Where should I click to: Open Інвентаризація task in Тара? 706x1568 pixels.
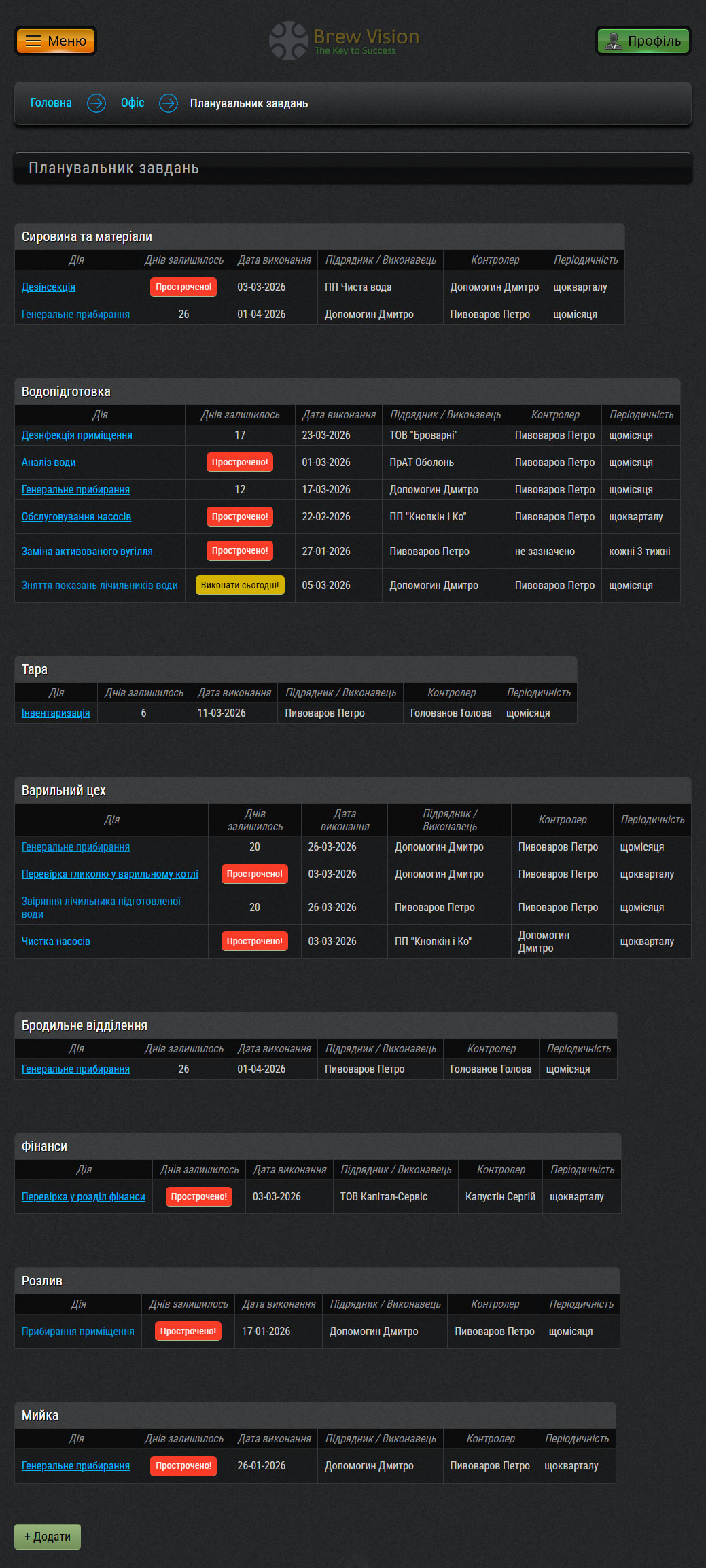click(56, 713)
